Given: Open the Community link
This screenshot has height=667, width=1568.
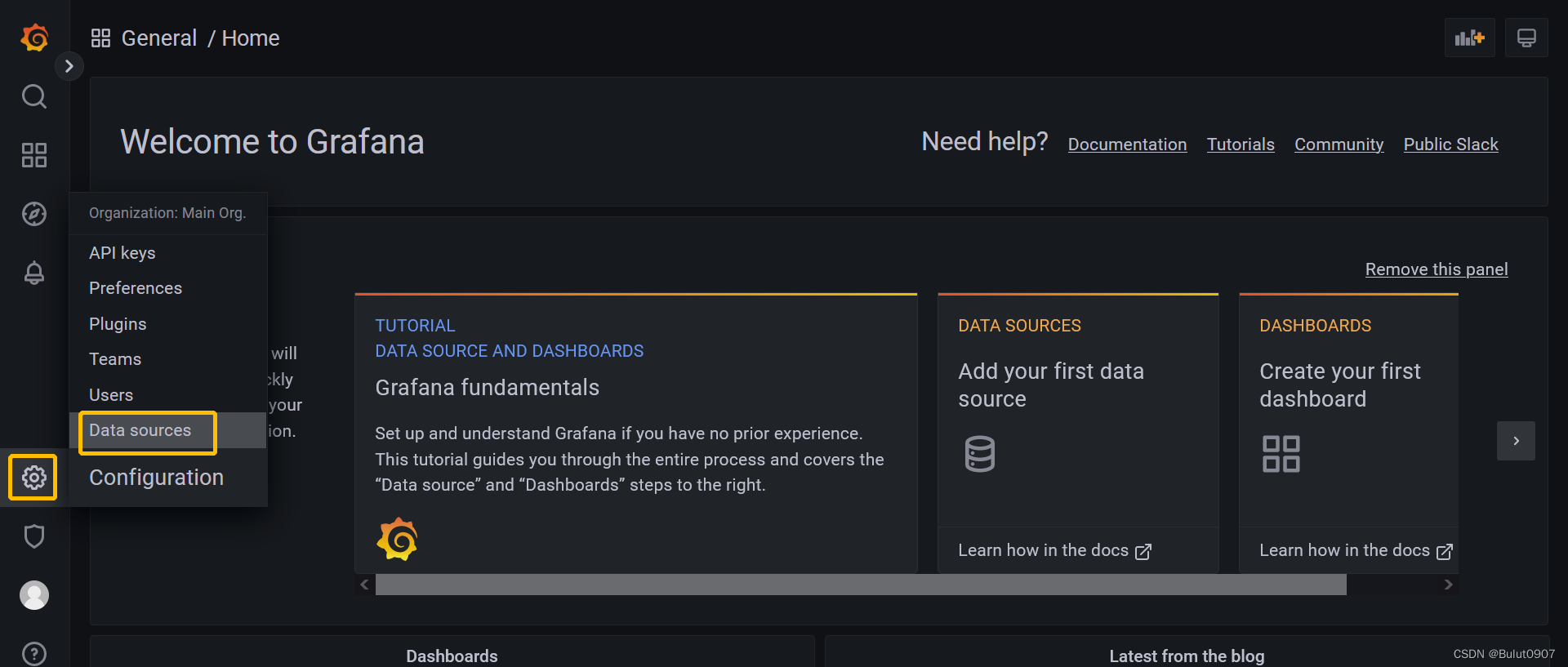Looking at the screenshot, I should [1339, 145].
